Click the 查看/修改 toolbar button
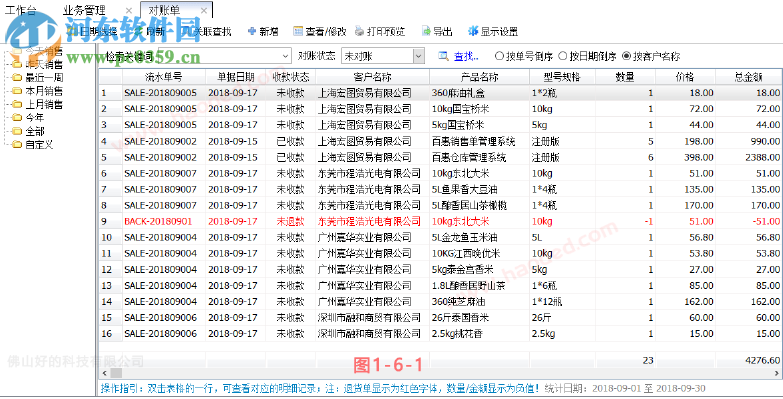The height and width of the screenshot is (399, 783). pos(320,31)
